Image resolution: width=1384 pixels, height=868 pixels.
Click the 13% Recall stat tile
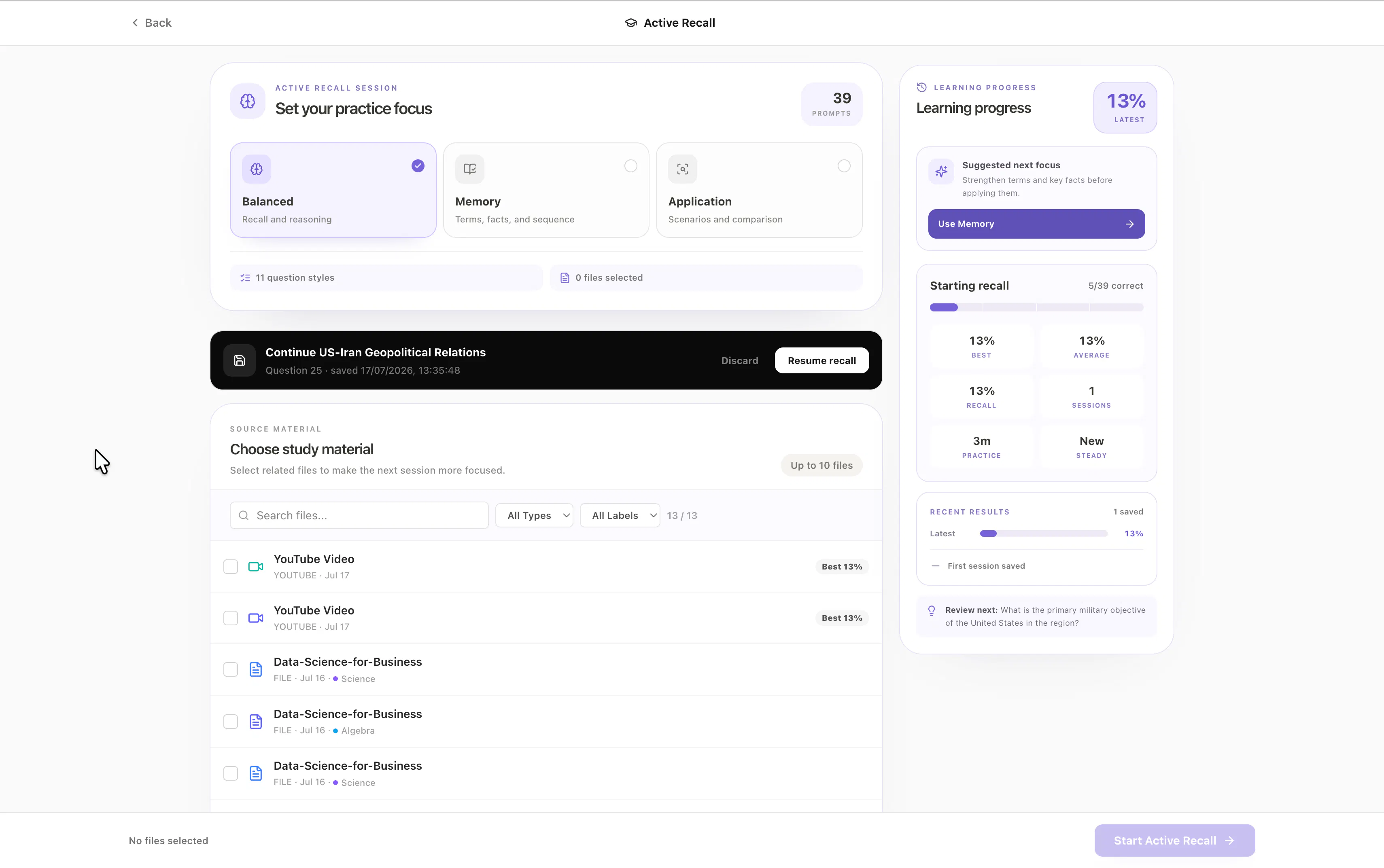981,397
